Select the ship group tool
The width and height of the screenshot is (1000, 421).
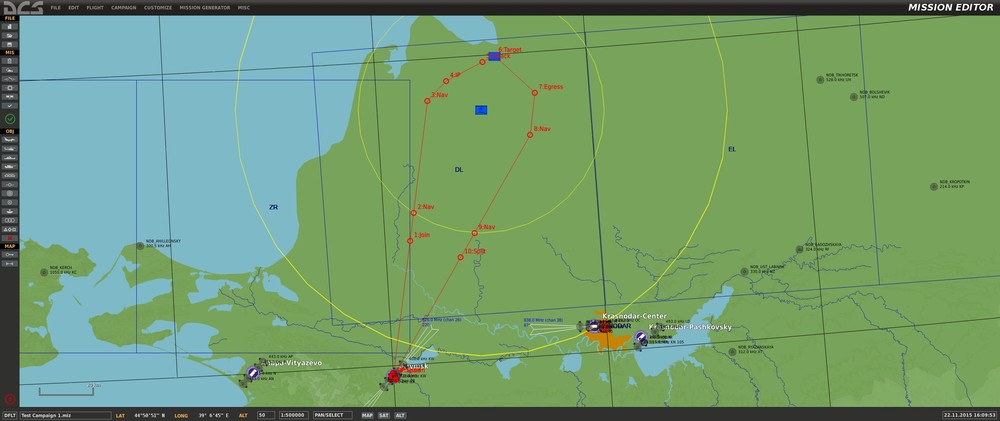(10, 157)
